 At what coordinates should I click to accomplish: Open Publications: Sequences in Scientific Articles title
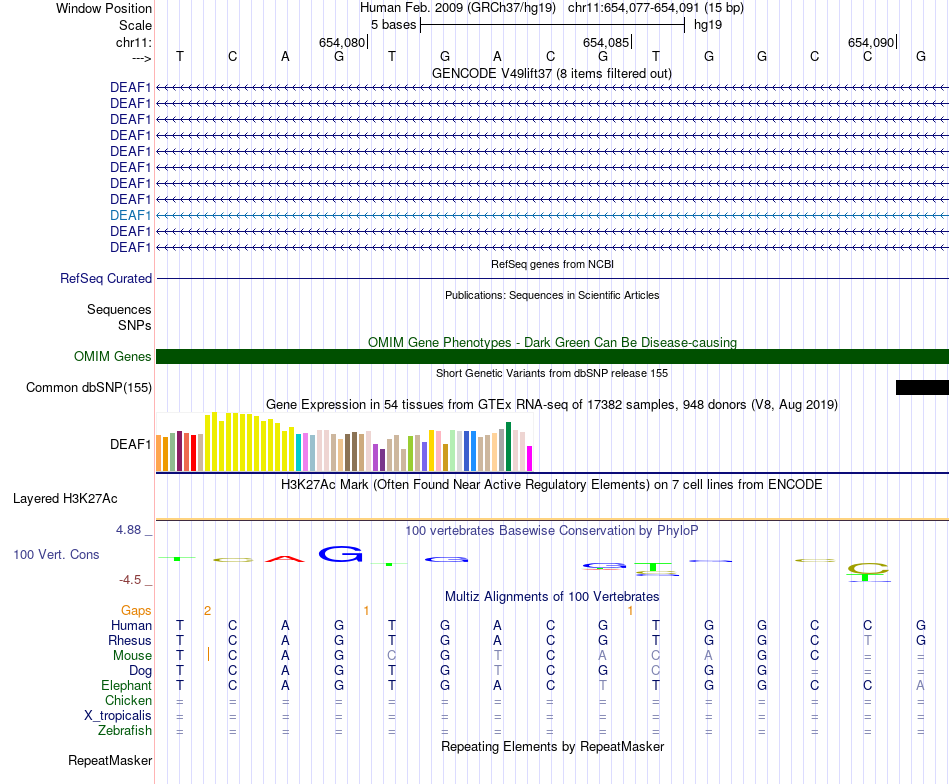[552, 295]
